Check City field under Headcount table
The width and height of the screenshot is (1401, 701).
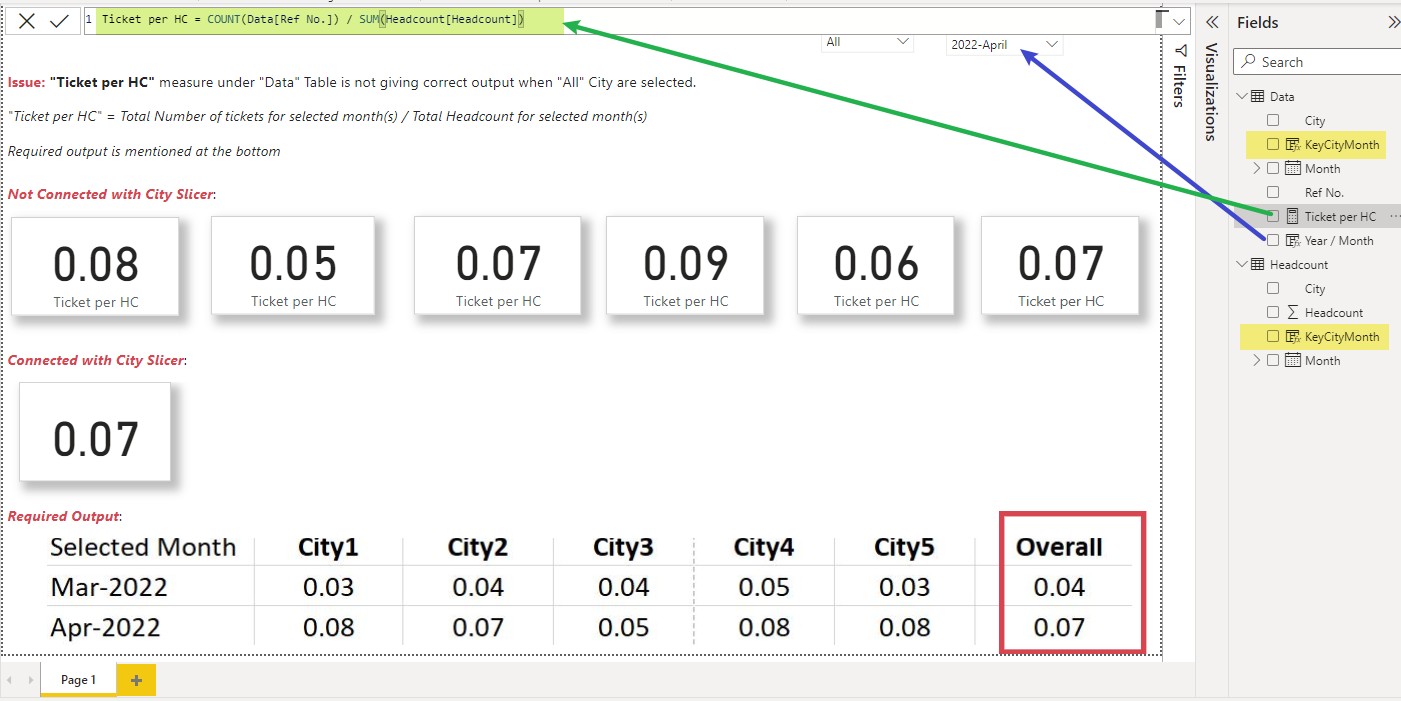(x=1273, y=288)
